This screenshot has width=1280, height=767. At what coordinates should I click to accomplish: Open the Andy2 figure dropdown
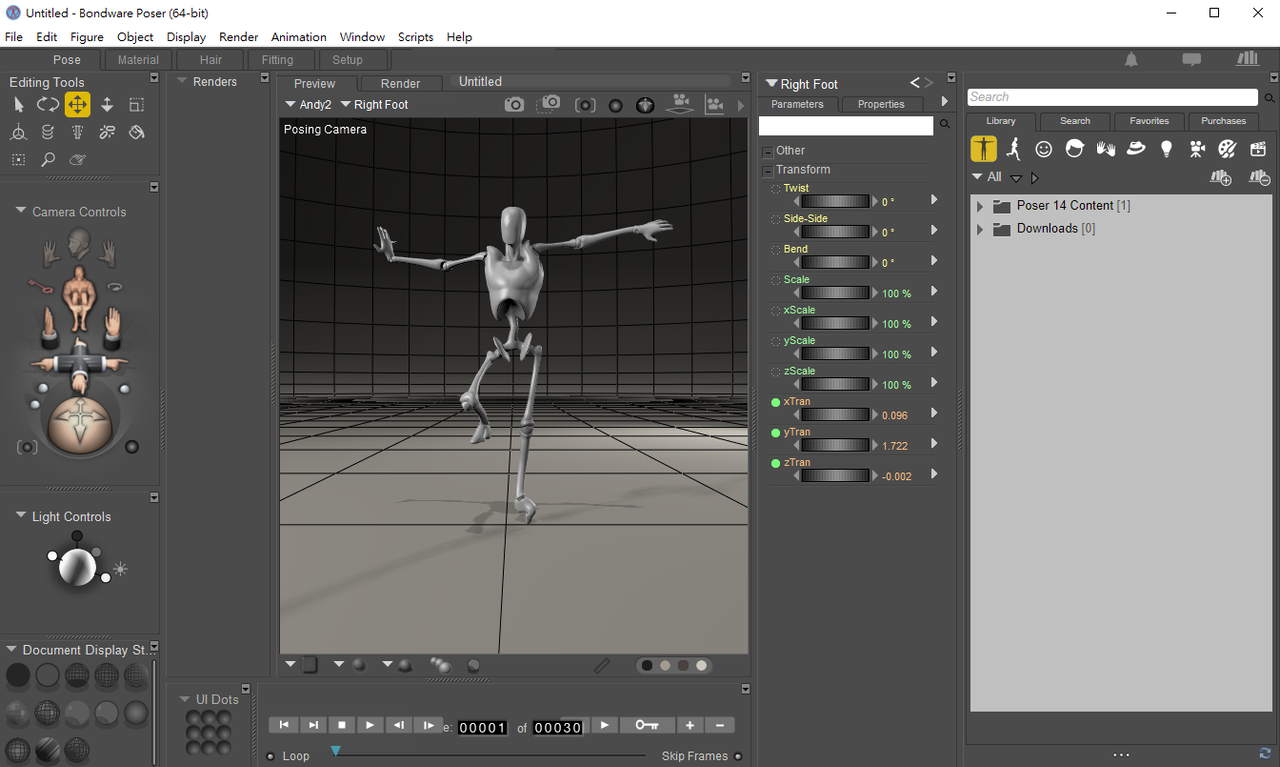coord(309,105)
